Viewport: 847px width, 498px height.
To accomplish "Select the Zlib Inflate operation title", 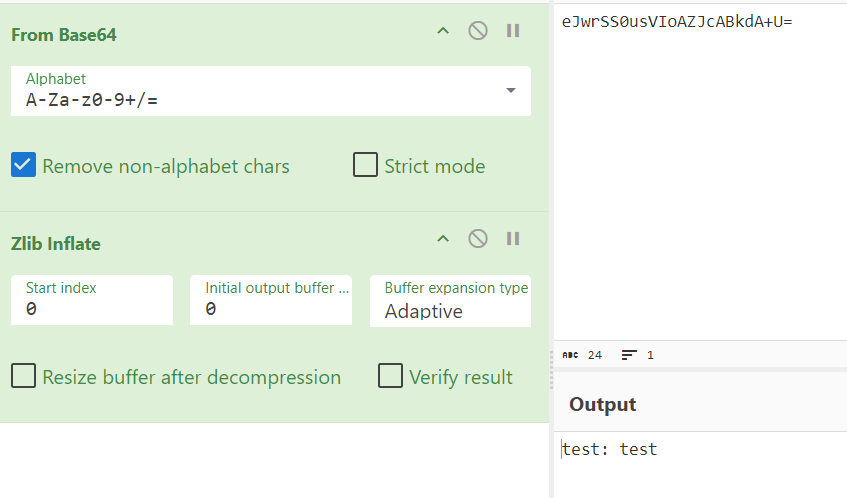I will [x=56, y=244].
